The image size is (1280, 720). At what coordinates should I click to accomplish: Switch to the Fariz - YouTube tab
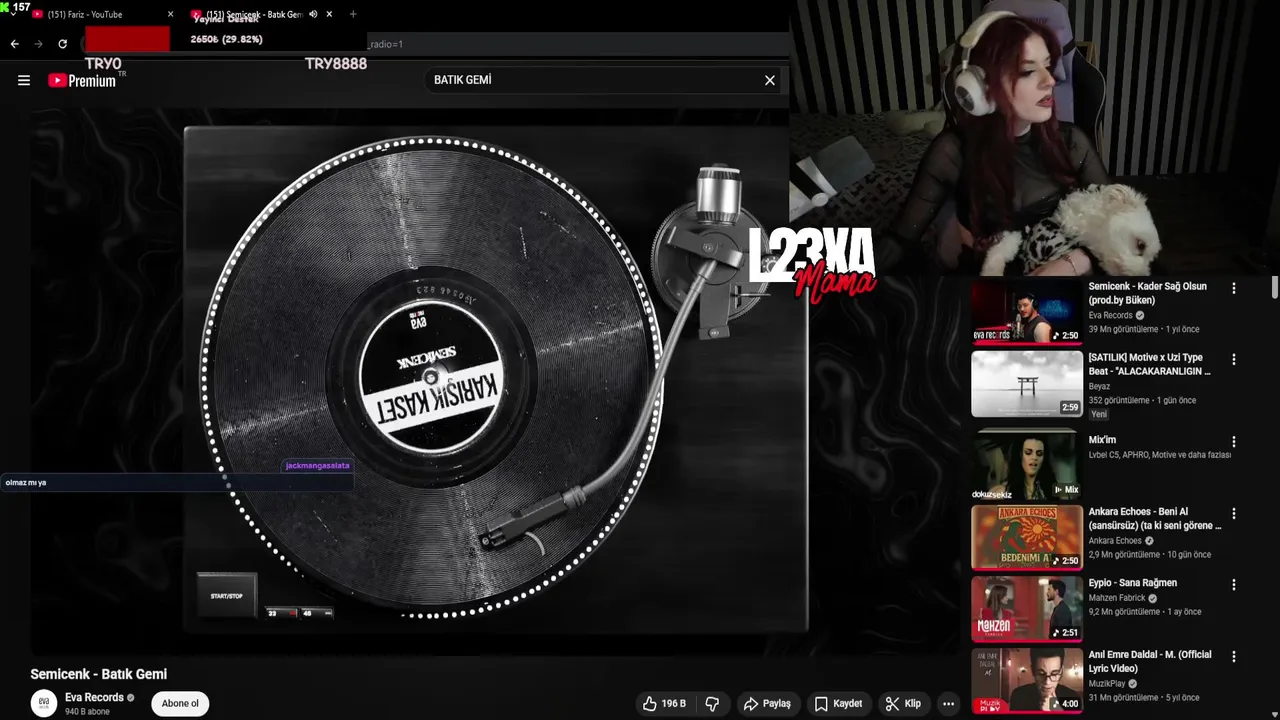click(95, 14)
